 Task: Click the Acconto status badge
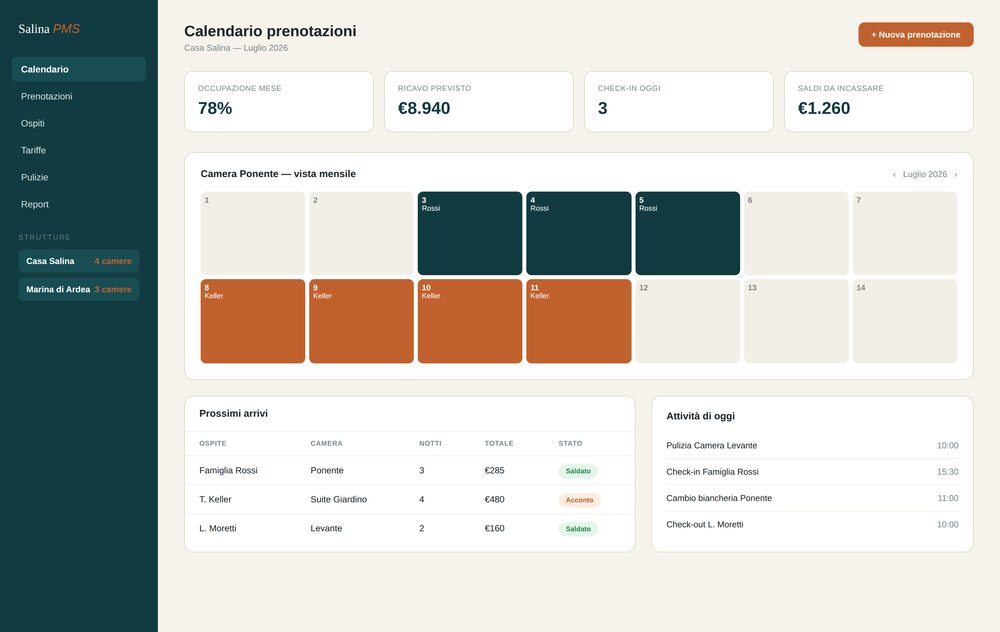[579, 500]
